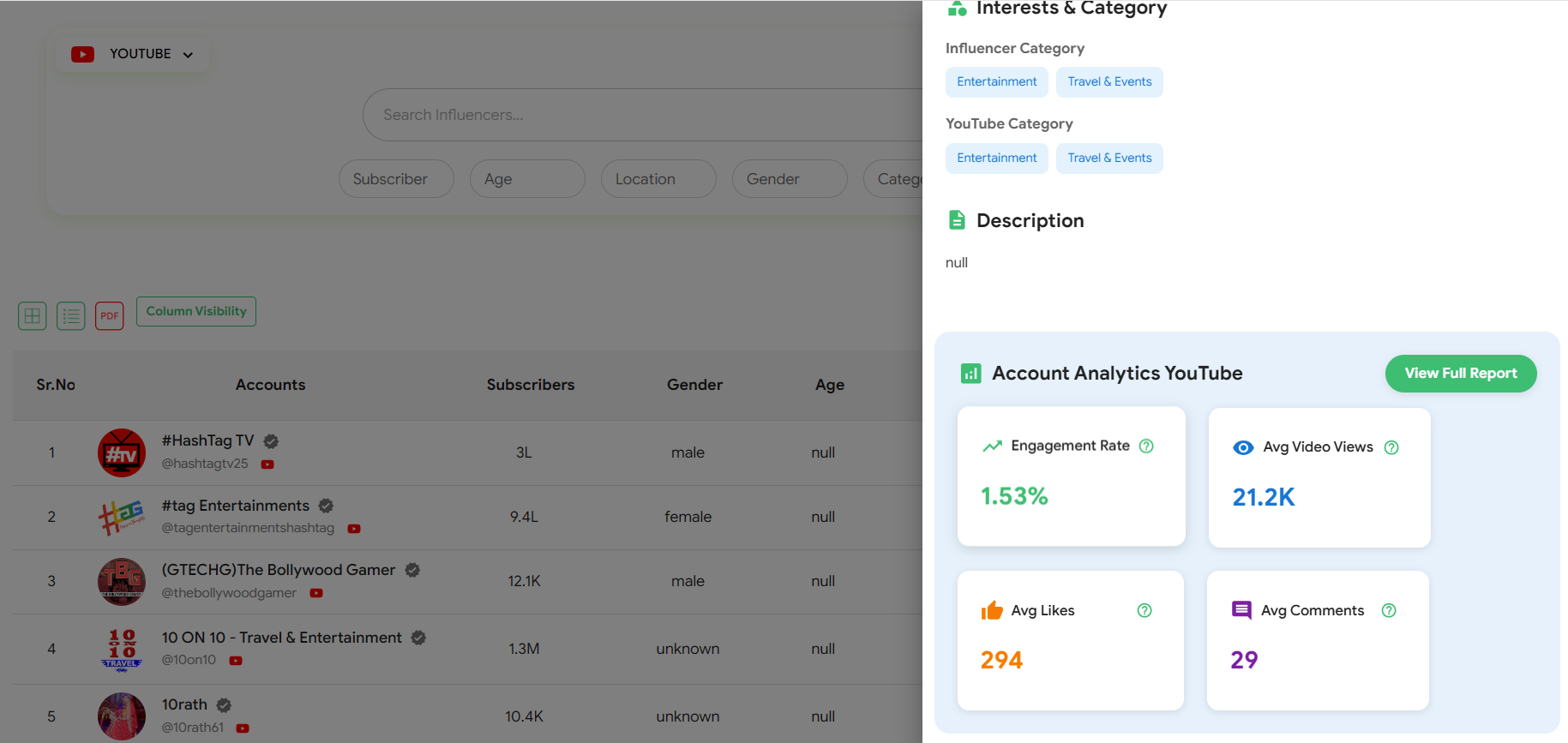
Task: Click the 1.53% engagement rate value
Action: [x=1014, y=496]
